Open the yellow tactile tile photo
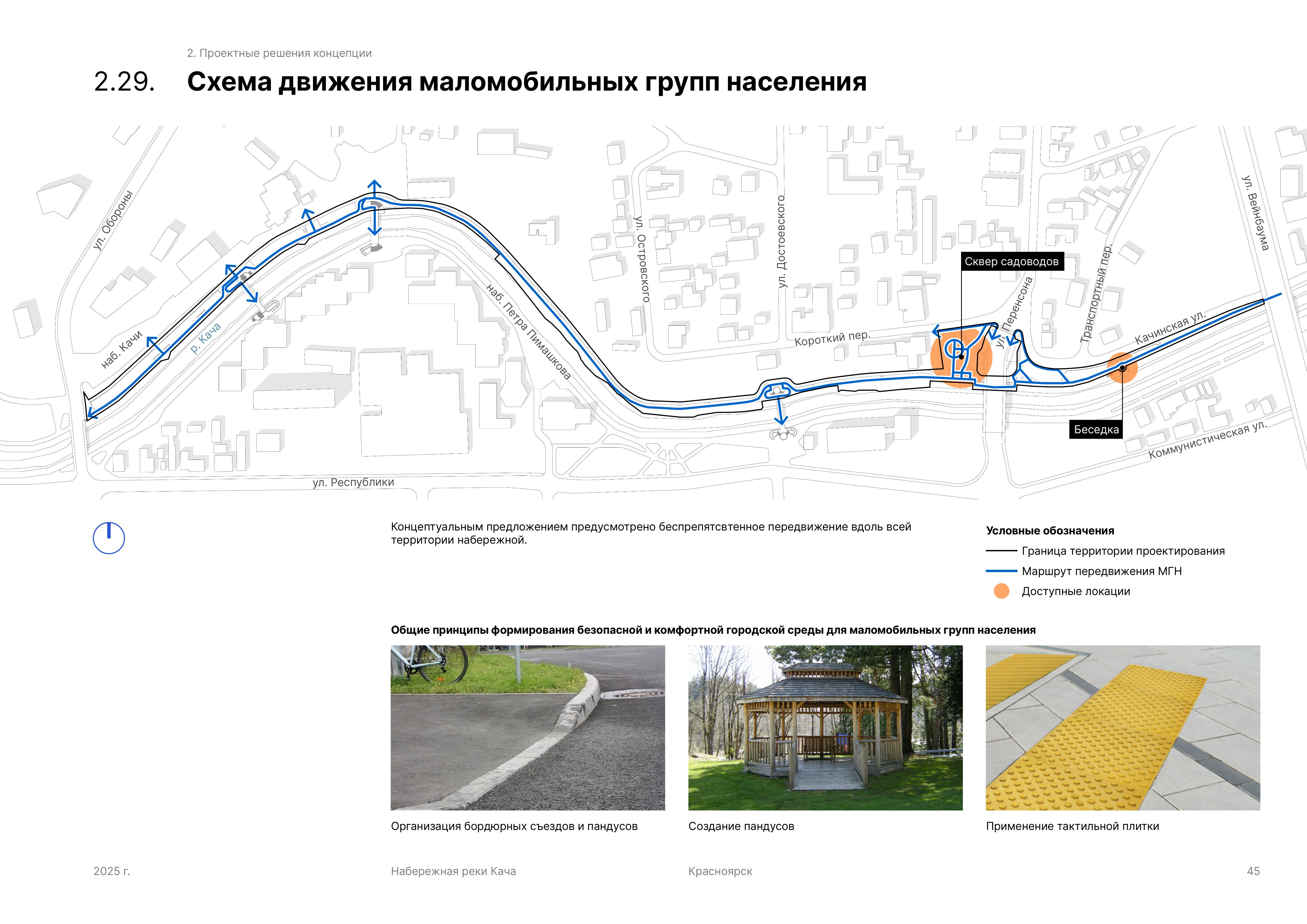1307x924 pixels. coord(1123,727)
